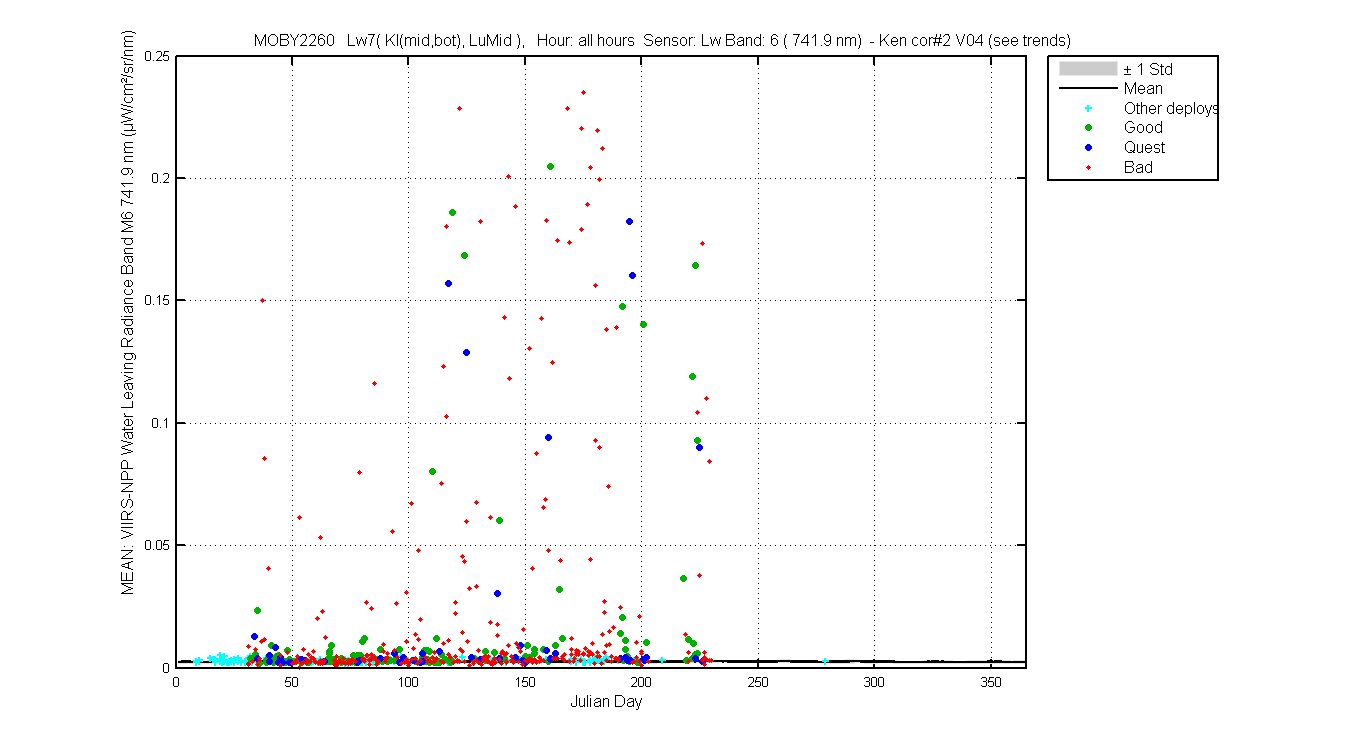Select the 'Other deploys' legend label

tap(1171, 108)
